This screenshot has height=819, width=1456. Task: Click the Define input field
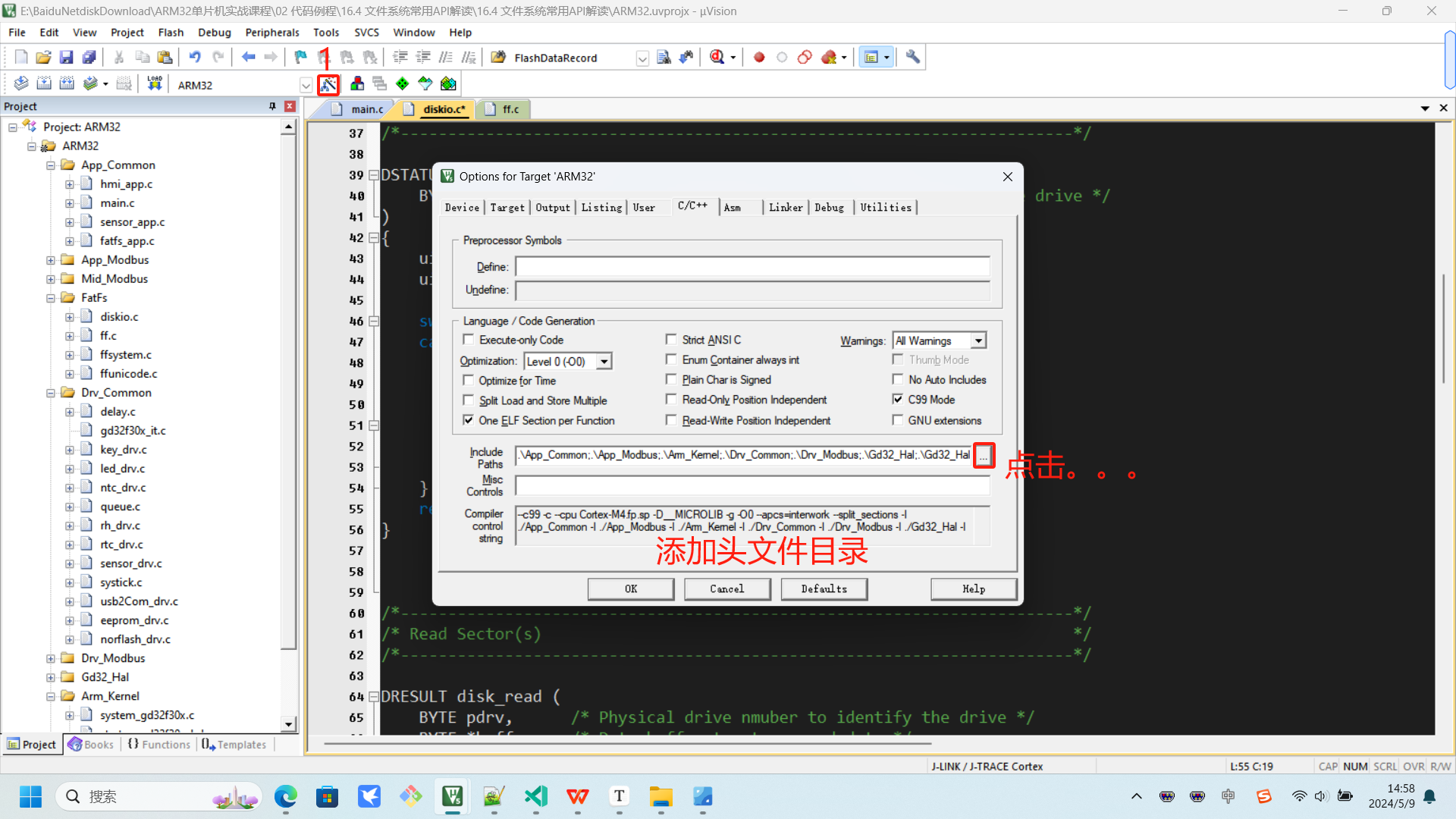pyautogui.click(x=752, y=267)
